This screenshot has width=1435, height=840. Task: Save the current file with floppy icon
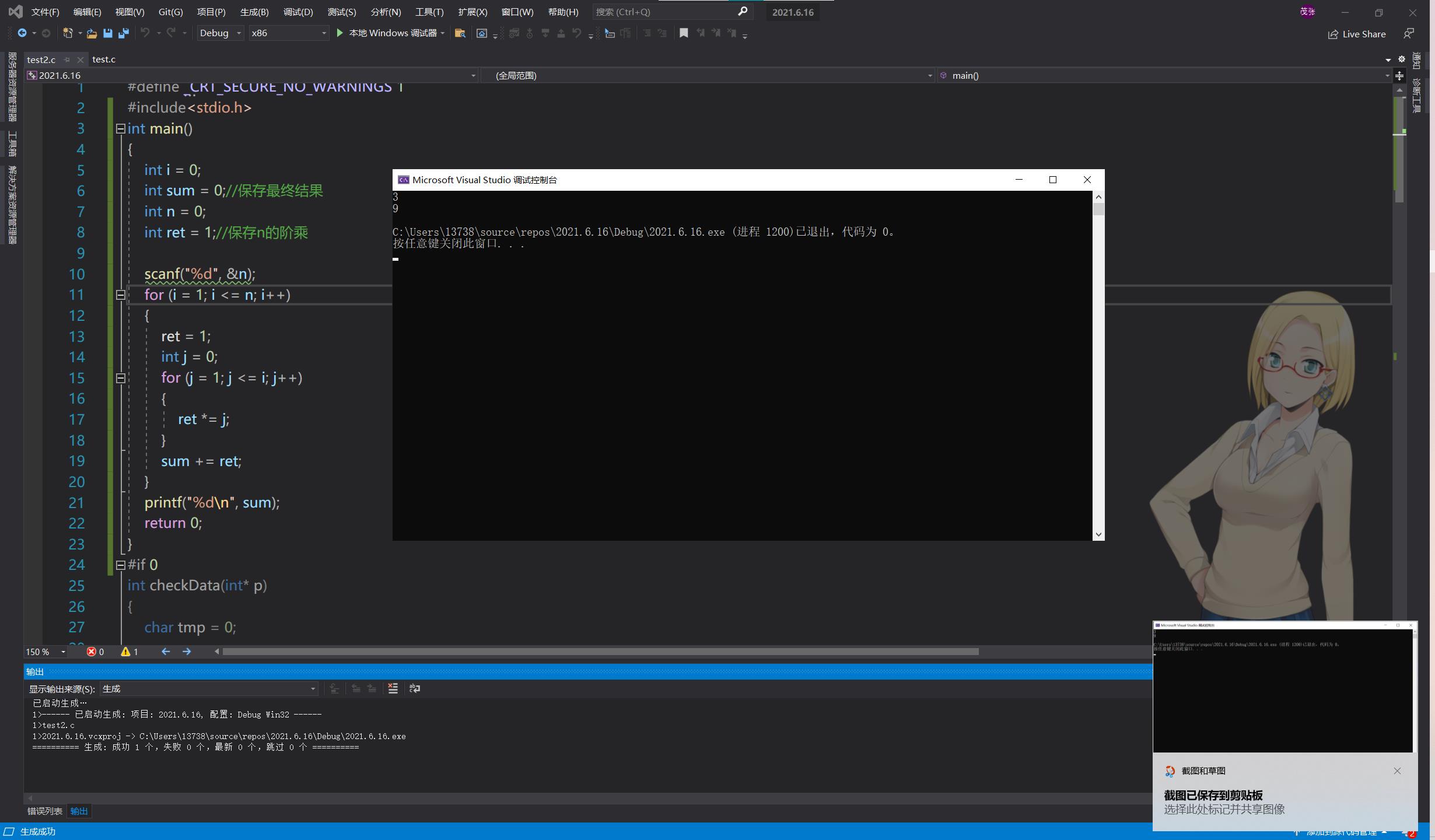tap(107, 33)
